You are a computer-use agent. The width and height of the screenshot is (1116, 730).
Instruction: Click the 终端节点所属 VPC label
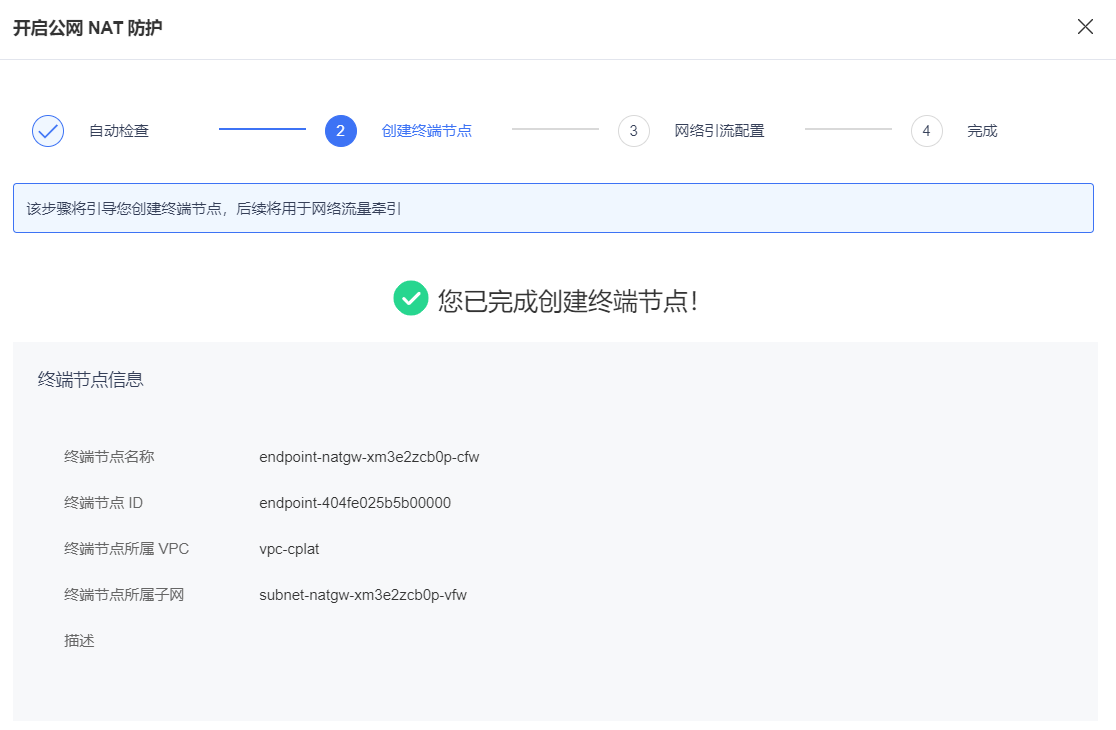point(126,549)
